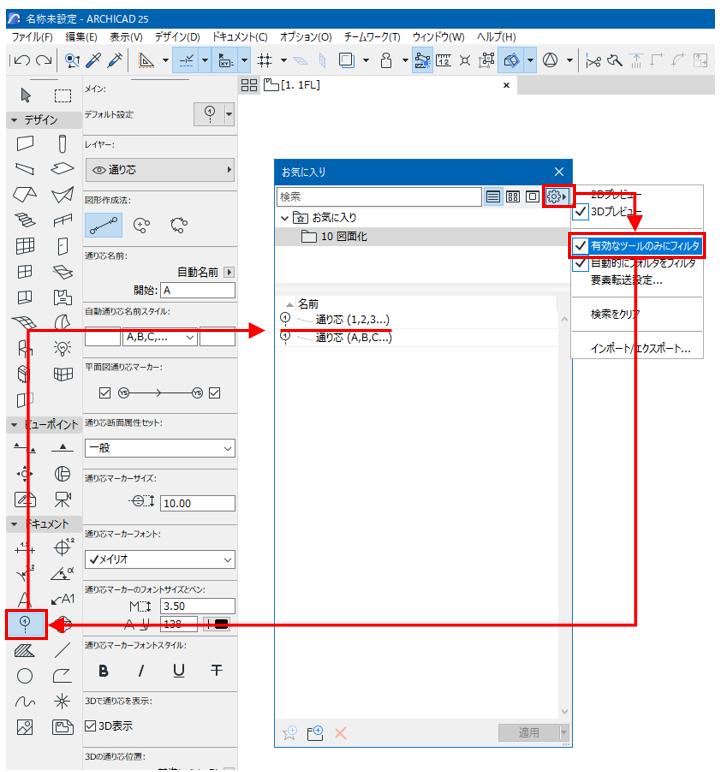Screen dimensions: 720x772
Task: Click the marker size 10.00 field
Action: [197, 503]
